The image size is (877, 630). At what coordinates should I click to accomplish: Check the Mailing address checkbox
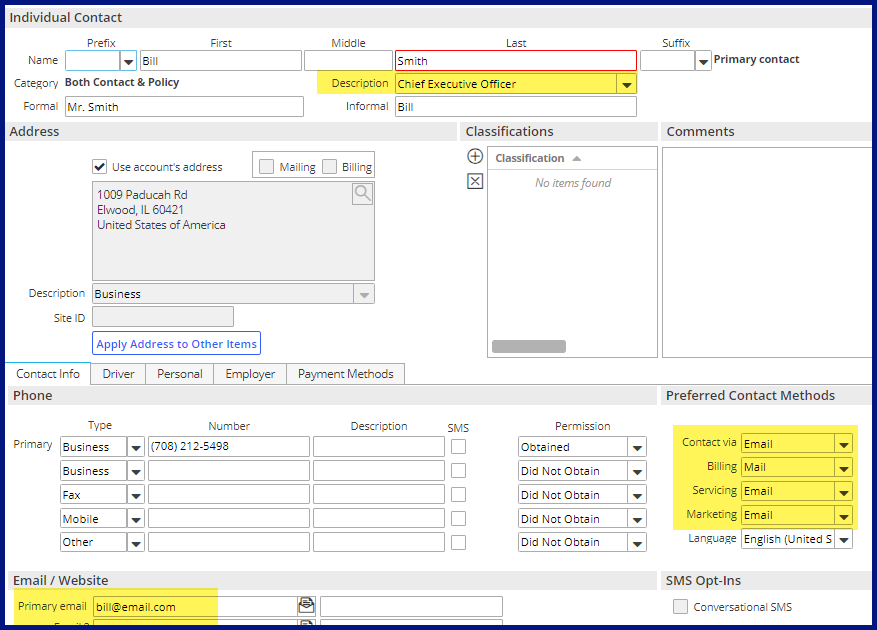click(266, 167)
